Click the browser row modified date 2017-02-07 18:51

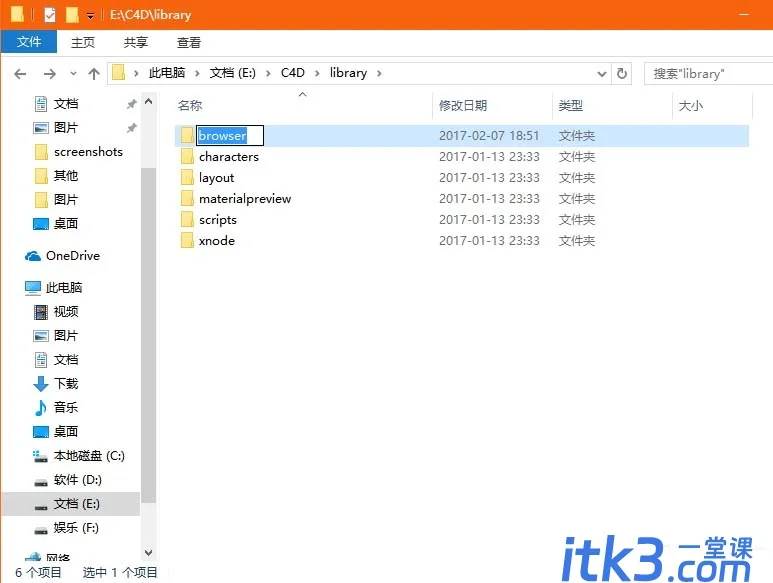coord(489,136)
